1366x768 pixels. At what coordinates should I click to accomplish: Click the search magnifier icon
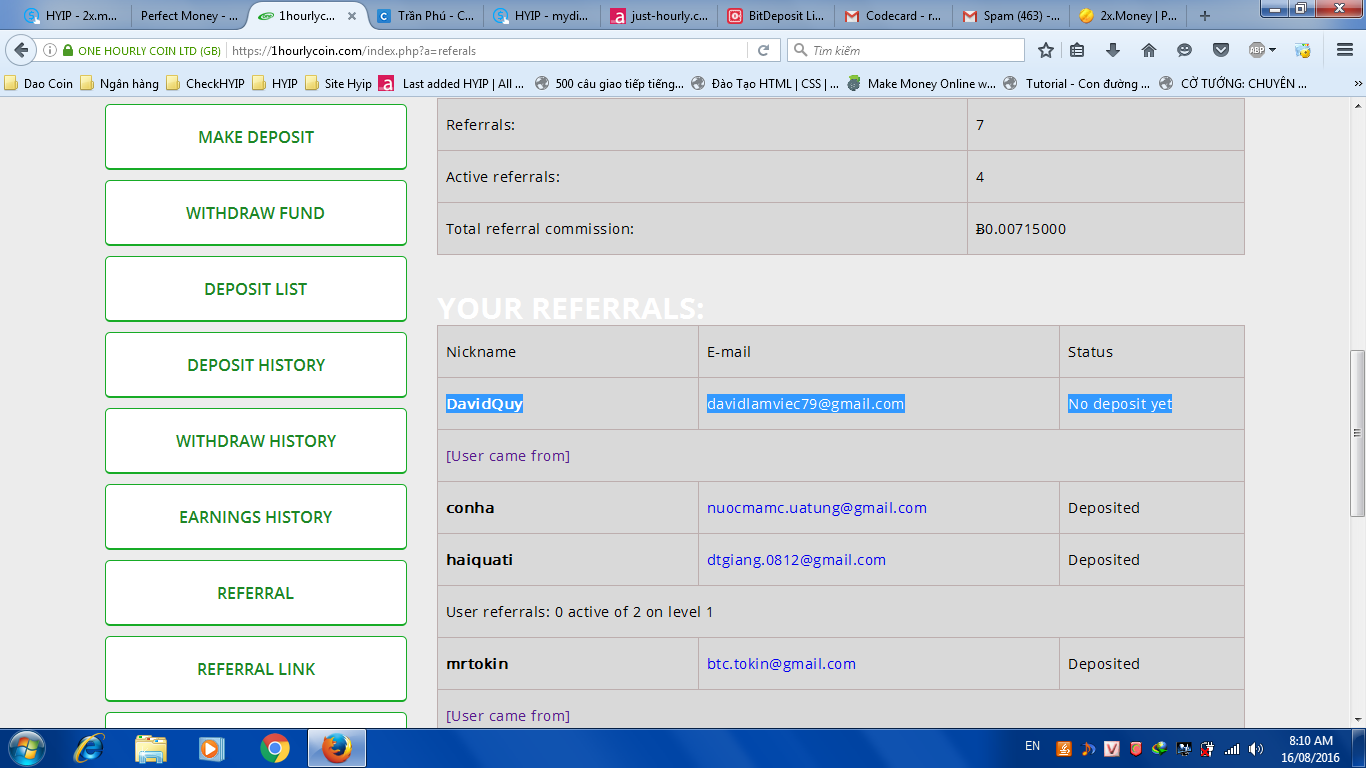(800, 51)
